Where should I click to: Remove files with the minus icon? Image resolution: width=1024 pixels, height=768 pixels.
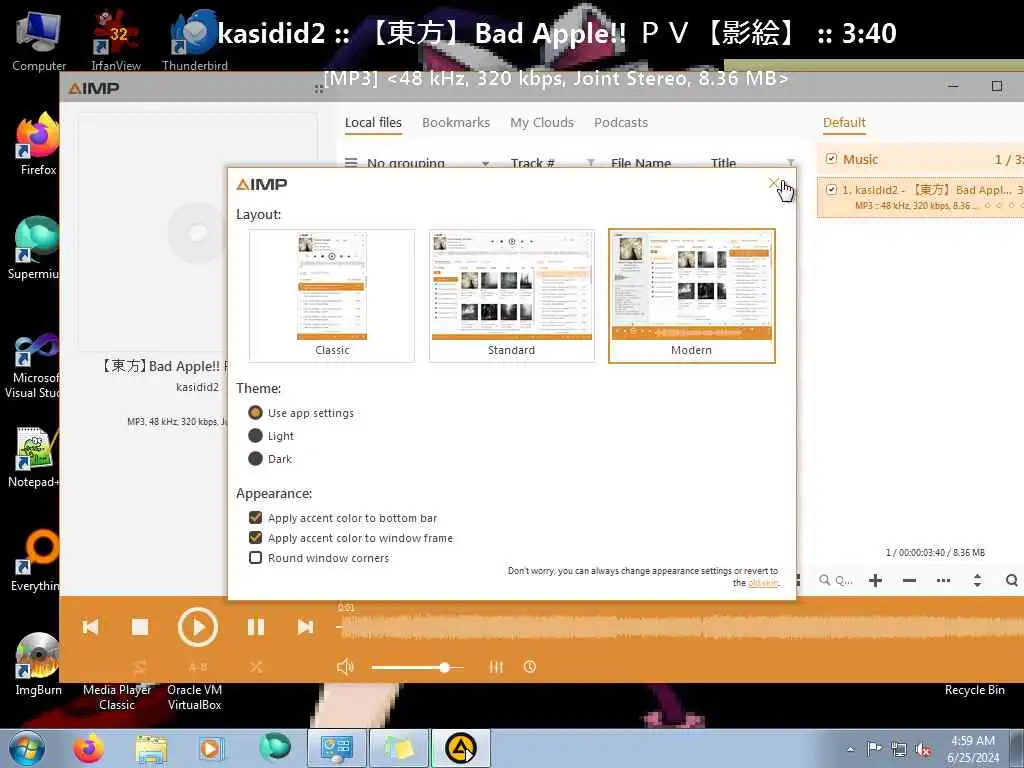tap(909, 580)
